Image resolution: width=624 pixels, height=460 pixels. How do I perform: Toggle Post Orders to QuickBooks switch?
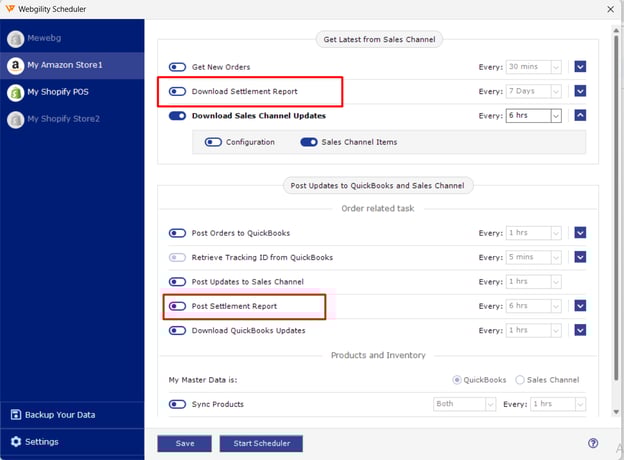(x=177, y=233)
